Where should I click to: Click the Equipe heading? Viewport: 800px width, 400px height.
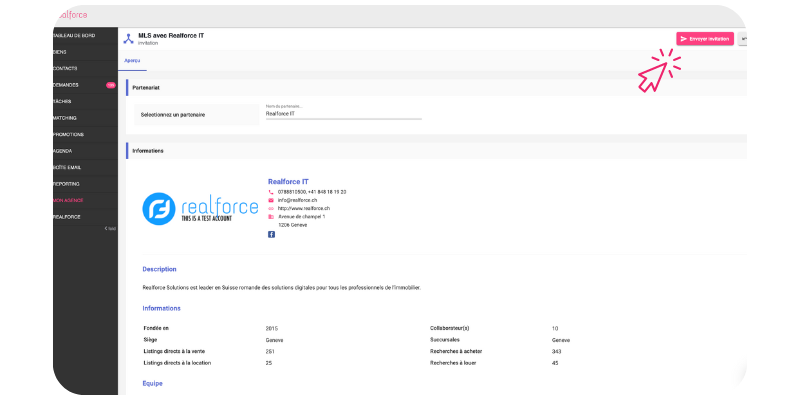[153, 383]
